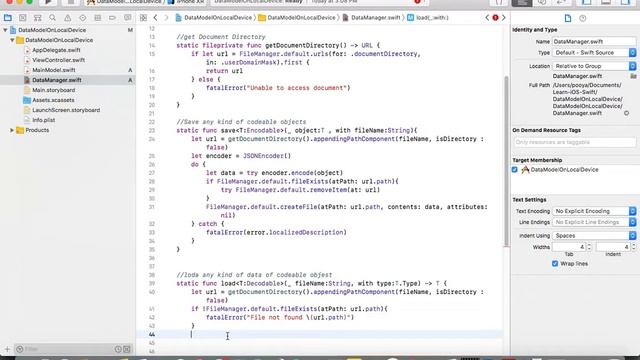Expand the Products group
640x360 pixels.
[12, 130]
